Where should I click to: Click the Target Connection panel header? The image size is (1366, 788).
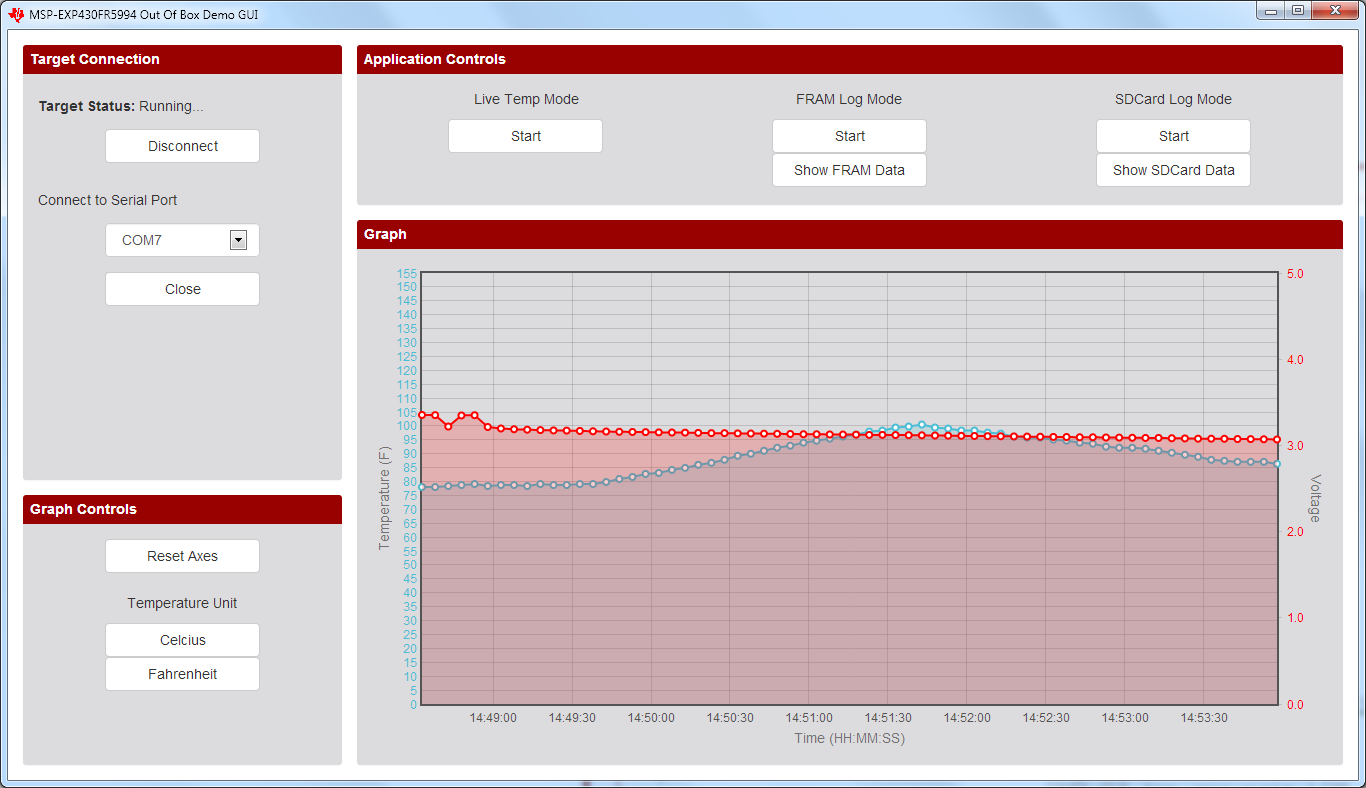pyautogui.click(x=182, y=59)
